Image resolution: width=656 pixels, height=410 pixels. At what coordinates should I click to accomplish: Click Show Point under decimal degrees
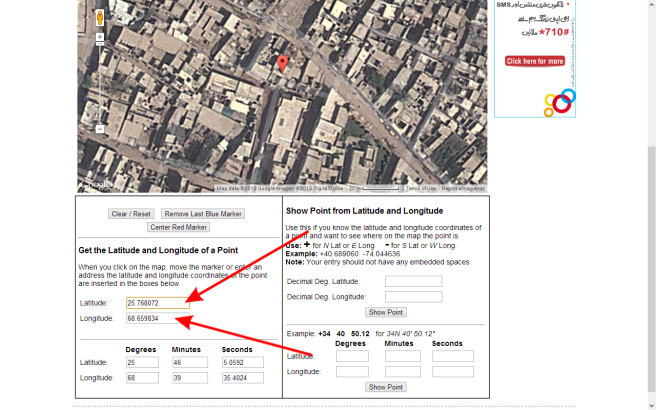(385, 312)
